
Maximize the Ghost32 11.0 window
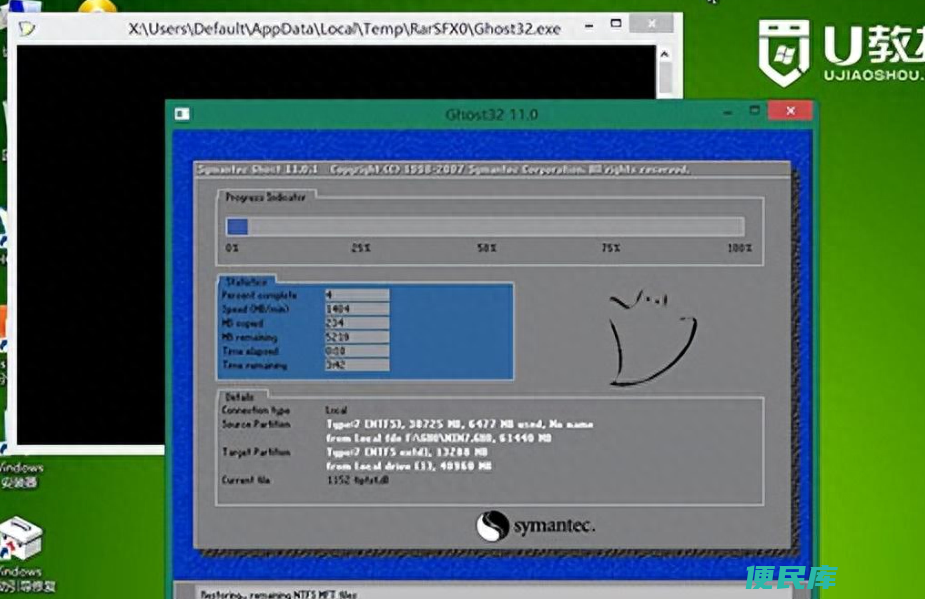755,110
